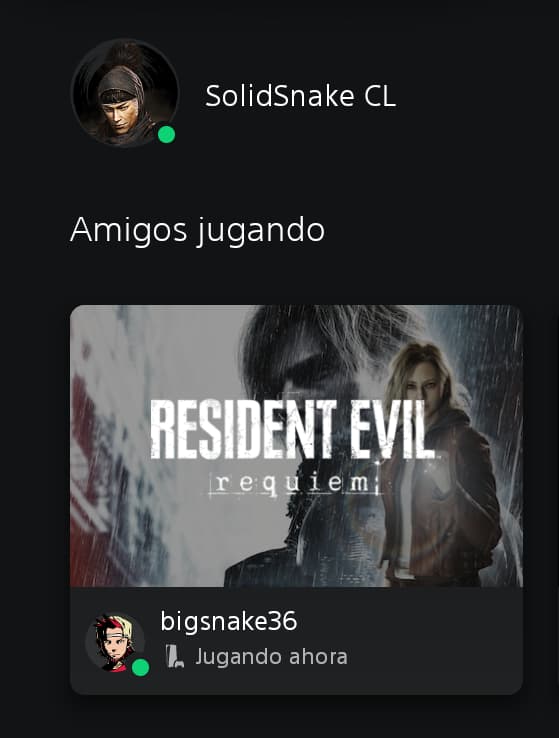Select the Jugando ahora status text
The image size is (559, 738).
point(272,657)
